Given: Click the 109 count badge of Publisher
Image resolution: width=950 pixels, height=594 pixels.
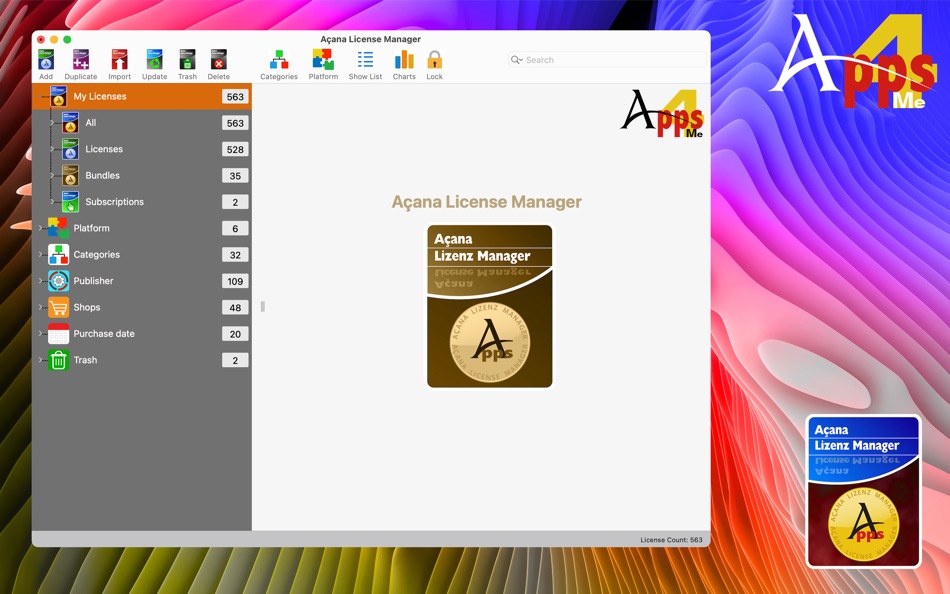Looking at the screenshot, I should pos(235,281).
